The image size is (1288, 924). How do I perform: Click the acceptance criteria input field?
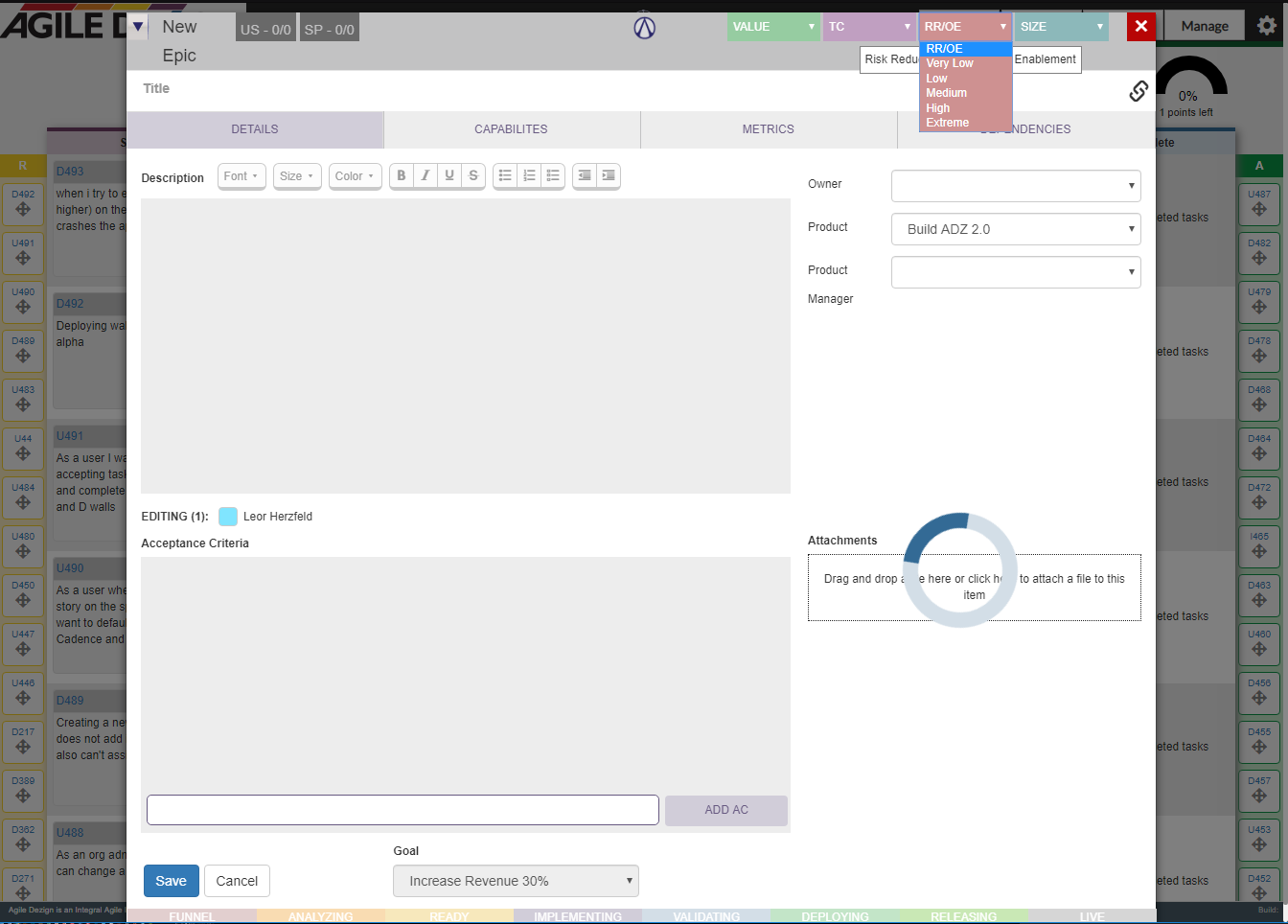(402, 810)
